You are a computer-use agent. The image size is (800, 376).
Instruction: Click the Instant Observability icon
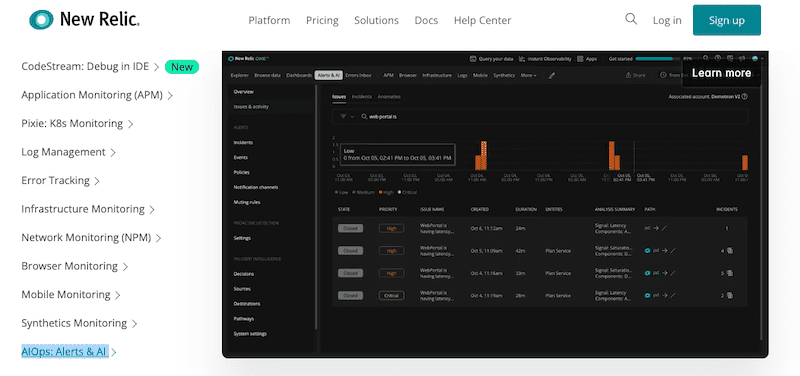[x=522, y=59]
